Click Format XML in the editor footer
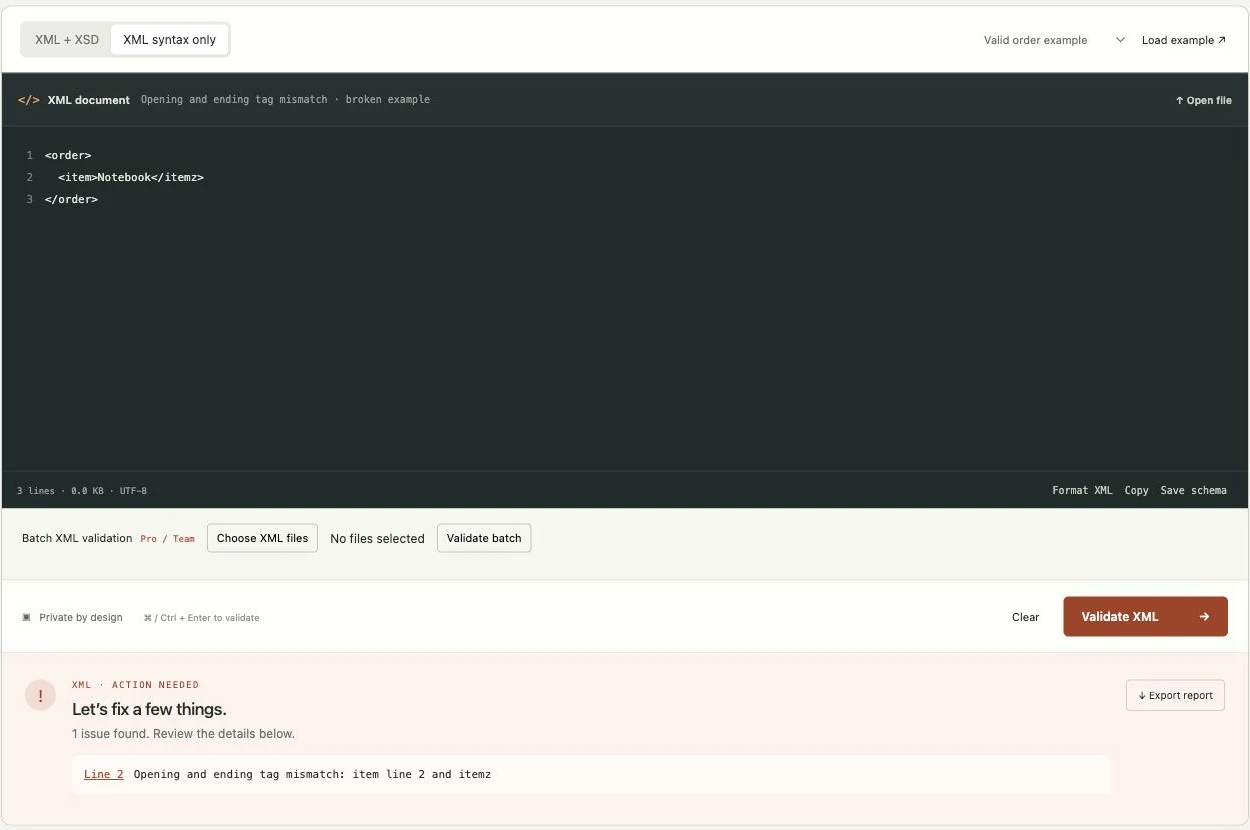 tap(1082, 490)
